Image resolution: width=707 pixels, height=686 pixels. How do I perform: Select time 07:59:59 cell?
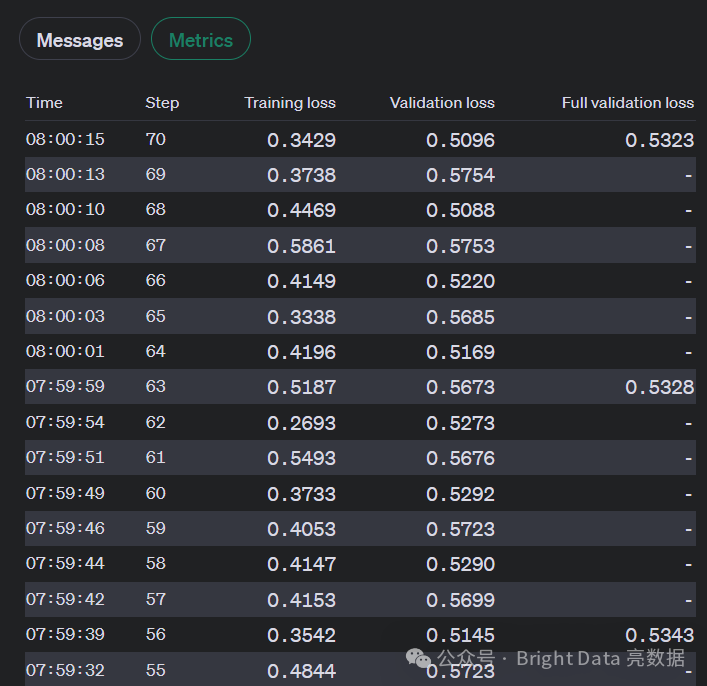pyautogui.click(x=65, y=387)
